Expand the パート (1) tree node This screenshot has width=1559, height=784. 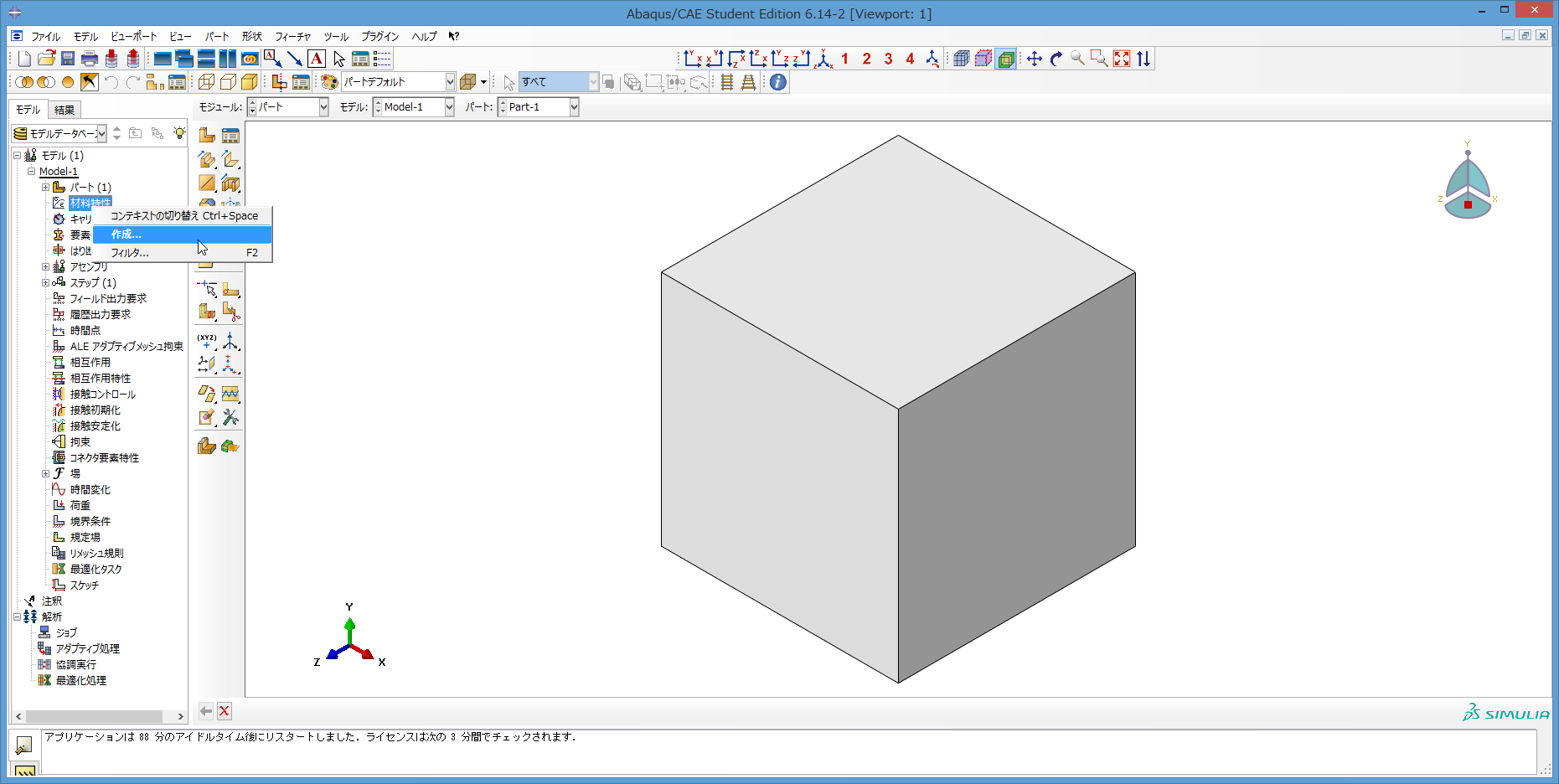pyautogui.click(x=46, y=188)
